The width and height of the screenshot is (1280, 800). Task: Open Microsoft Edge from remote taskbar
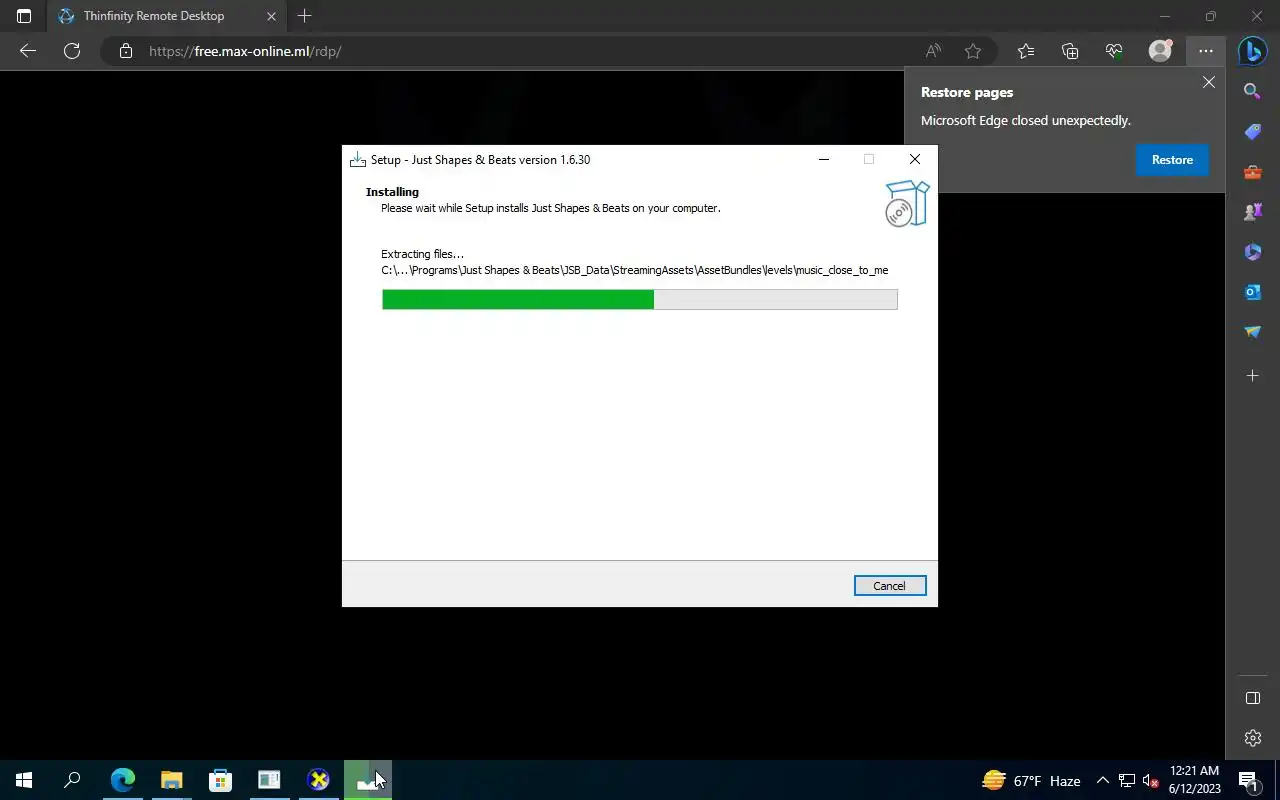point(123,781)
